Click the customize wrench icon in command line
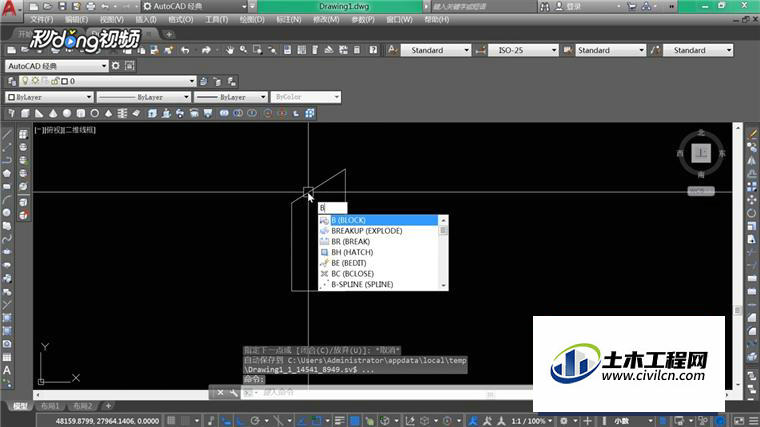This screenshot has width=760, height=427. coord(234,393)
